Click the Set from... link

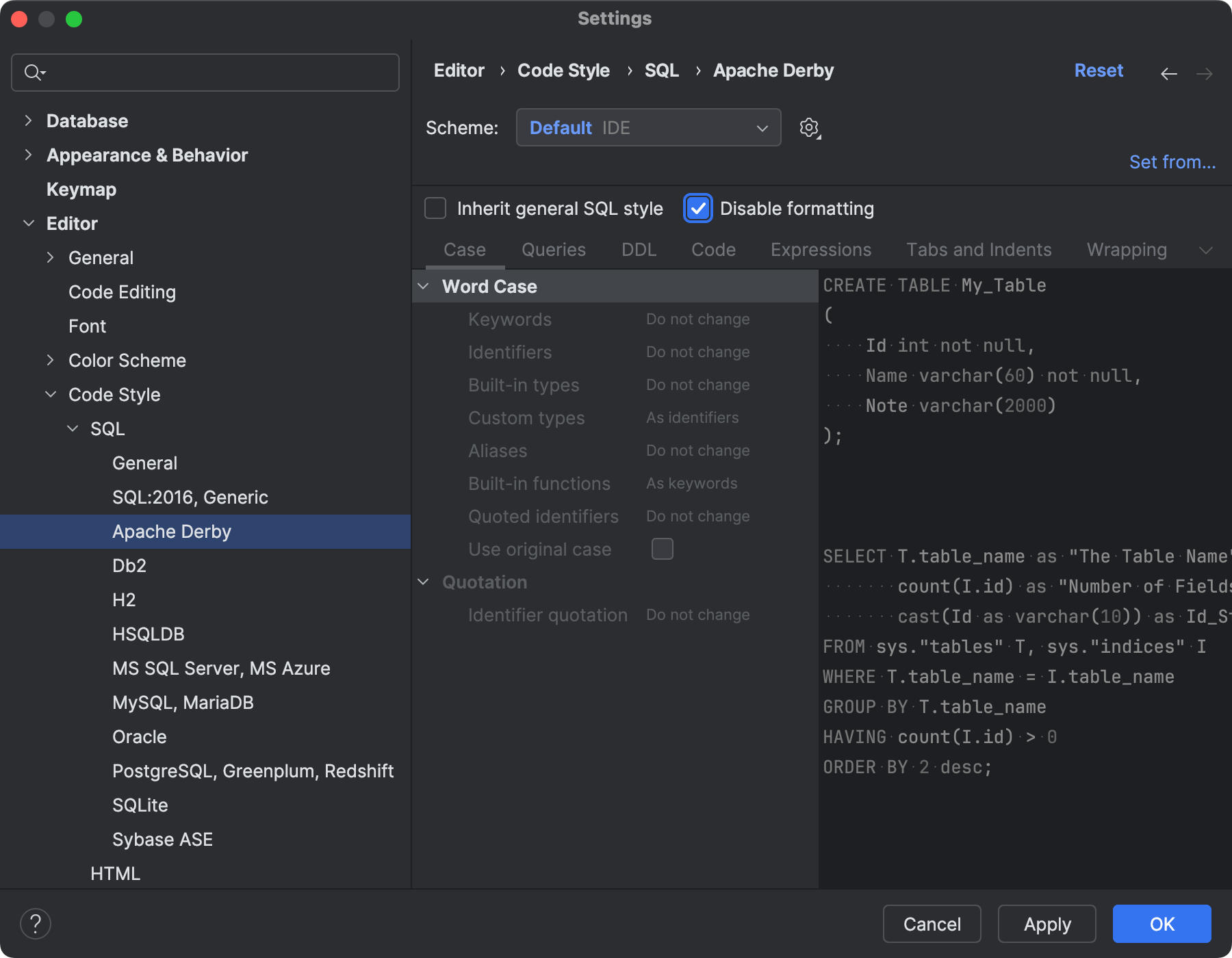[x=1172, y=161]
